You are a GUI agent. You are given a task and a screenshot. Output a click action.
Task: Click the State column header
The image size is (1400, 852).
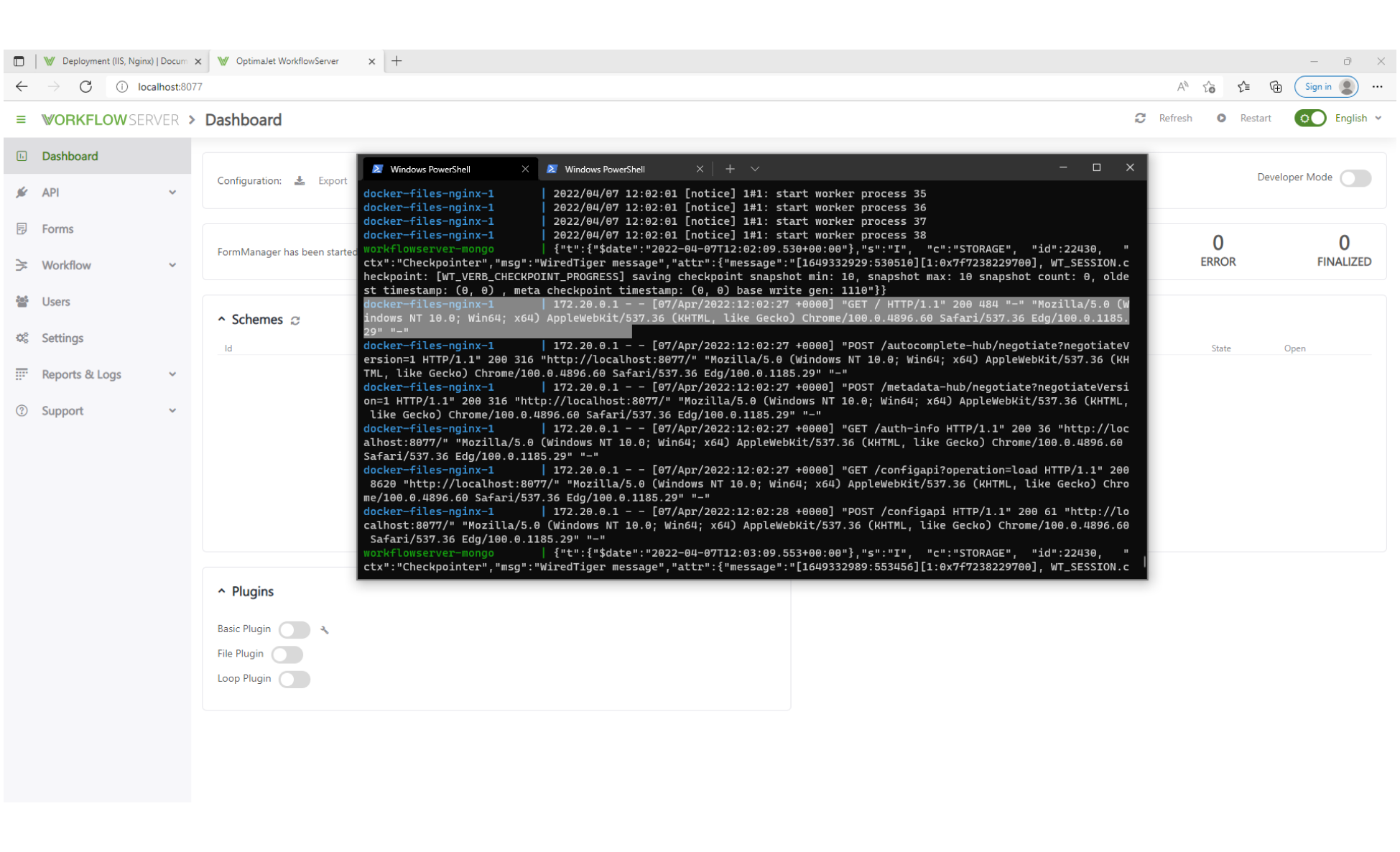pos(1221,348)
